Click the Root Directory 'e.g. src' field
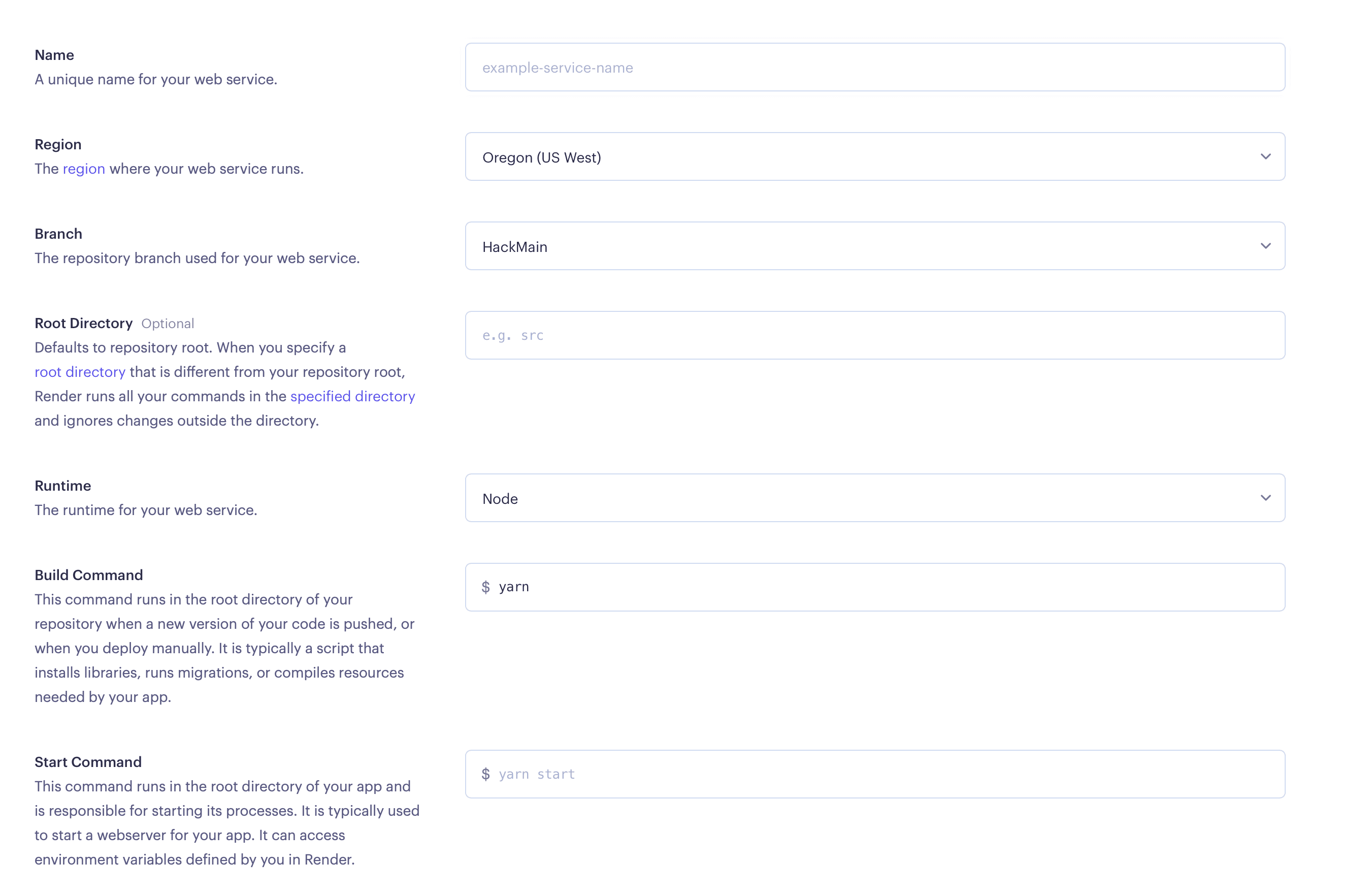Viewport: 1372px width, 895px height. pyautogui.click(x=874, y=336)
